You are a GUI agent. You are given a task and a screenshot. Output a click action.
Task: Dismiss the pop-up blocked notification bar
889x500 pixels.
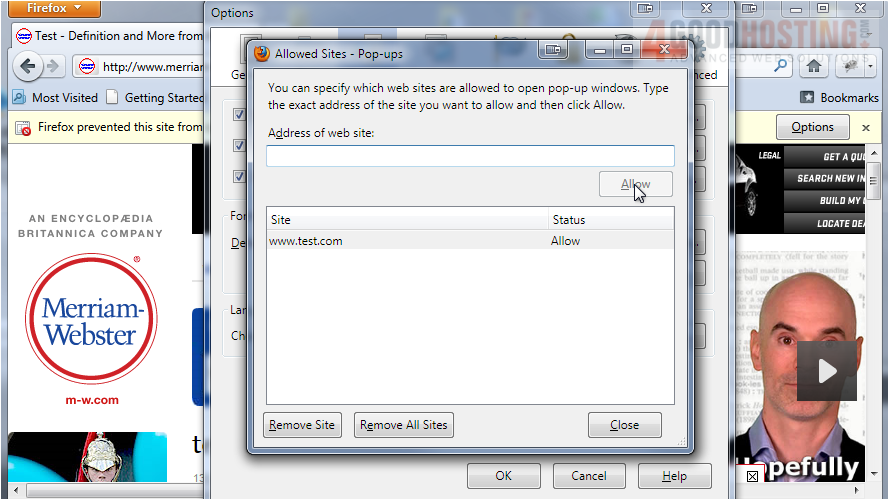tap(865, 127)
